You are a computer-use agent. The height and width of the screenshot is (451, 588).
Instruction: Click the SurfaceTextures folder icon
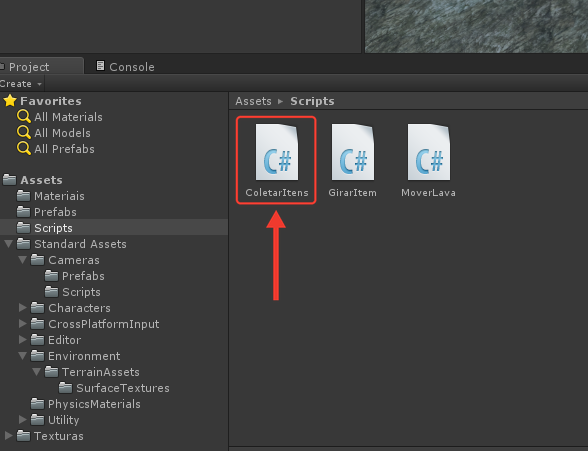point(66,388)
